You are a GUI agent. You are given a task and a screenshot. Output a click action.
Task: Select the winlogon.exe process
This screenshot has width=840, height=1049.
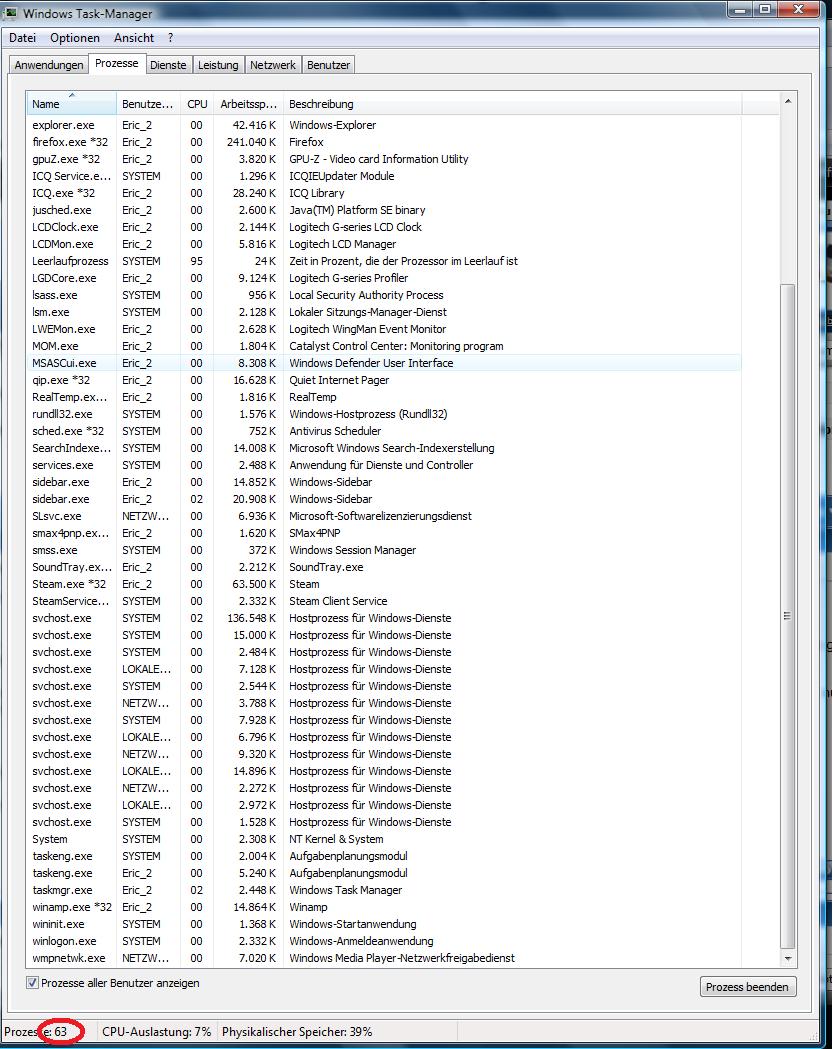point(384,941)
